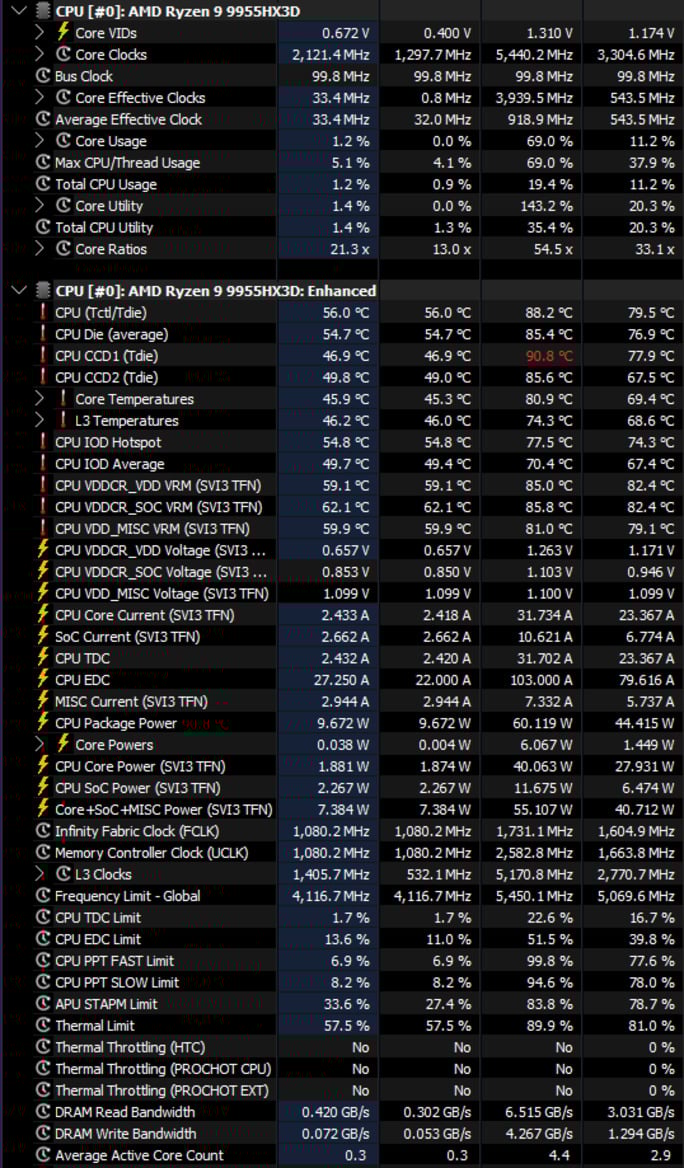Viewport: 684px width, 1168px height.
Task: Expand the Core Powers row
Action: tap(39, 744)
